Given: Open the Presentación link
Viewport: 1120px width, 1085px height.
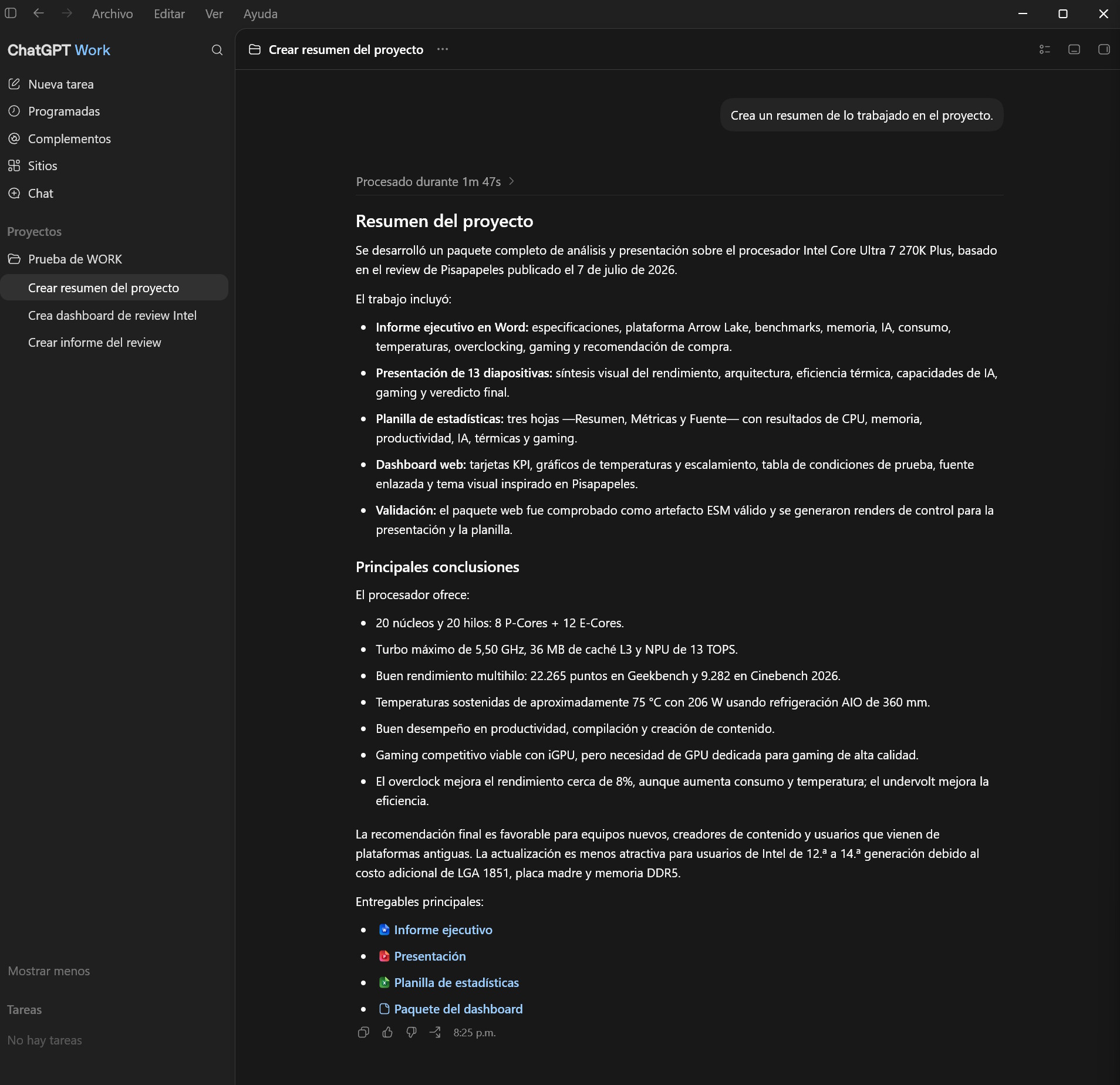Looking at the screenshot, I should [430, 956].
